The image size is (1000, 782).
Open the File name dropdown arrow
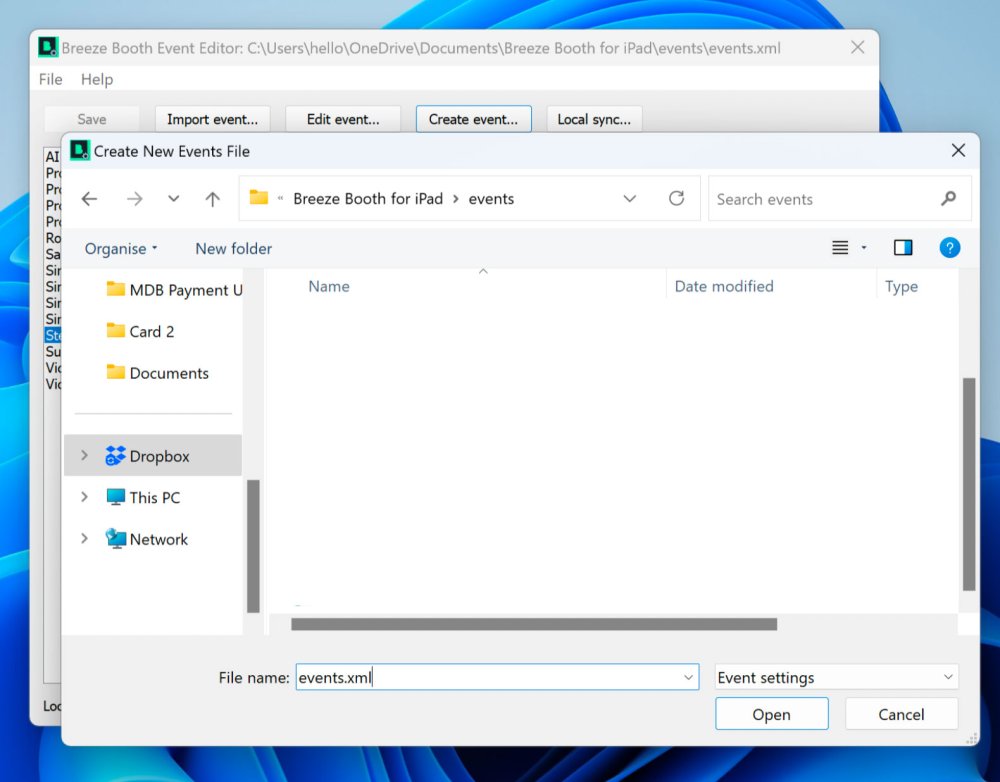point(689,677)
